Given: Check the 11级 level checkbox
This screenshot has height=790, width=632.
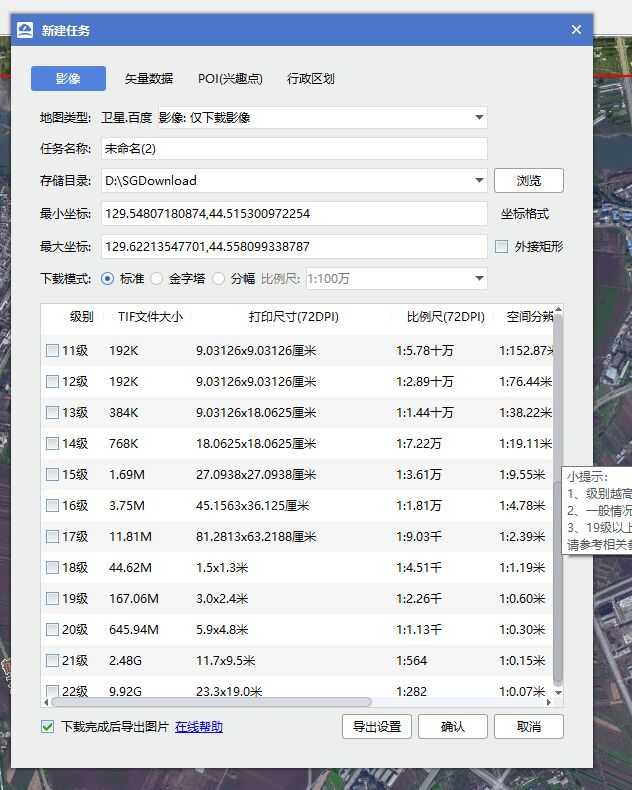Looking at the screenshot, I should click(x=52, y=350).
